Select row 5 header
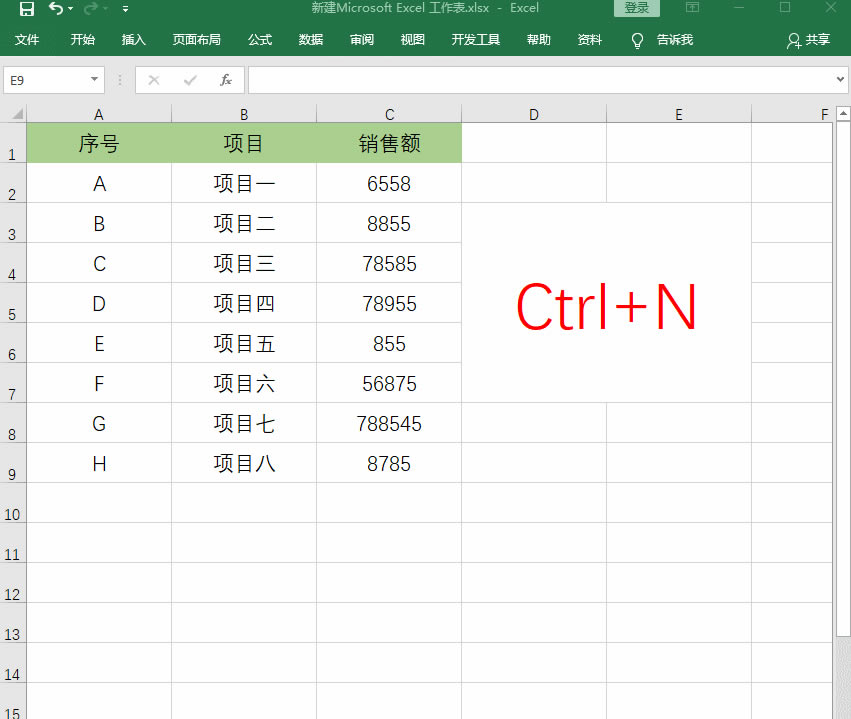The image size is (851, 719). pos(13,303)
